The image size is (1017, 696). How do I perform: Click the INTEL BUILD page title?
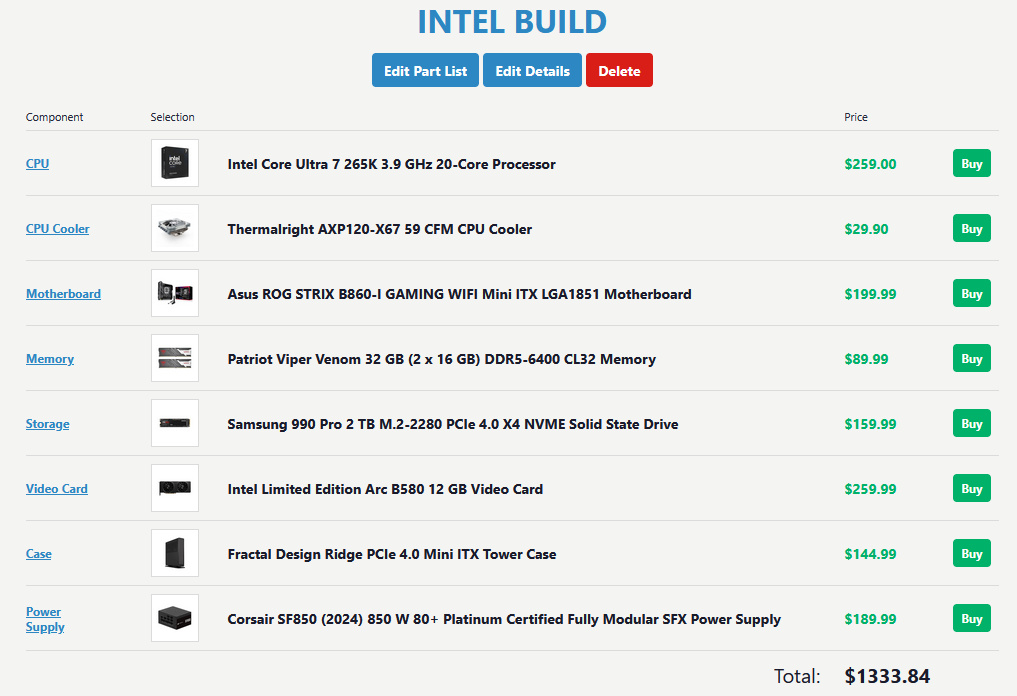coord(512,22)
